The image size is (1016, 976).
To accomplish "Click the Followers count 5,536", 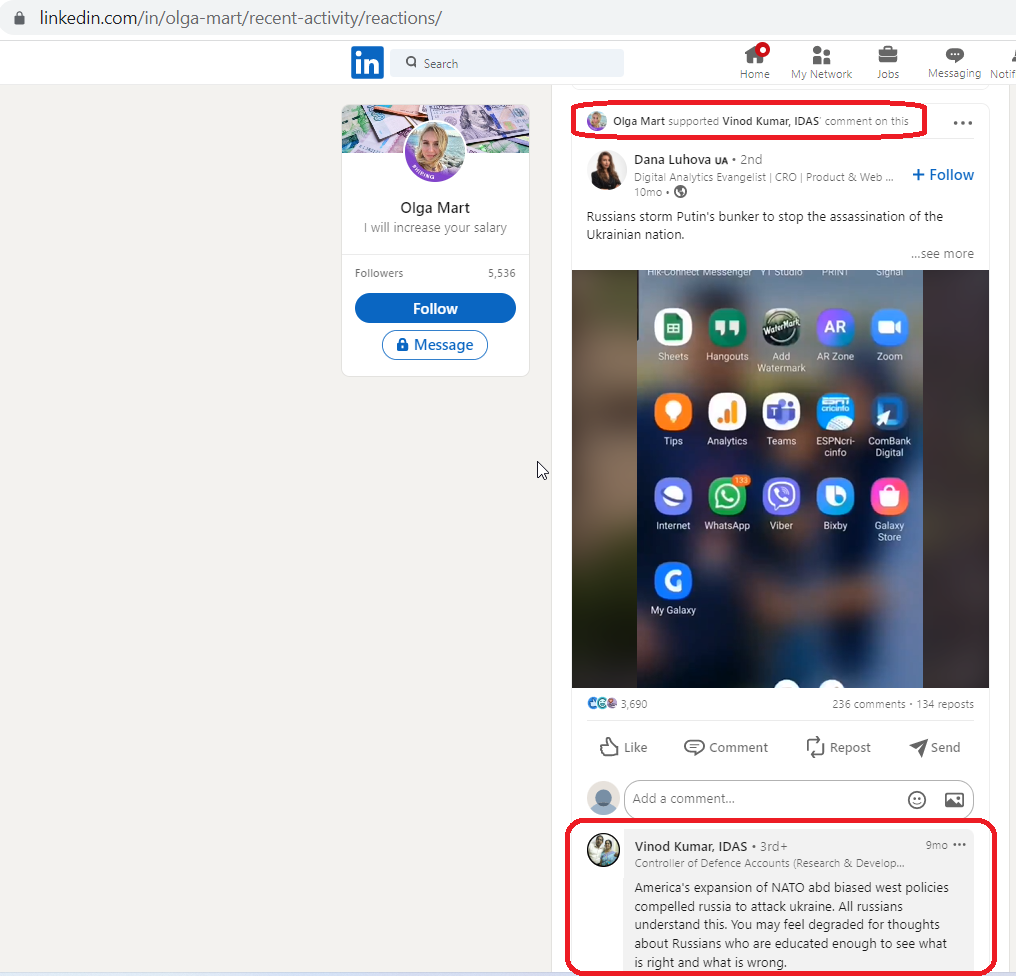I will tap(502, 273).
